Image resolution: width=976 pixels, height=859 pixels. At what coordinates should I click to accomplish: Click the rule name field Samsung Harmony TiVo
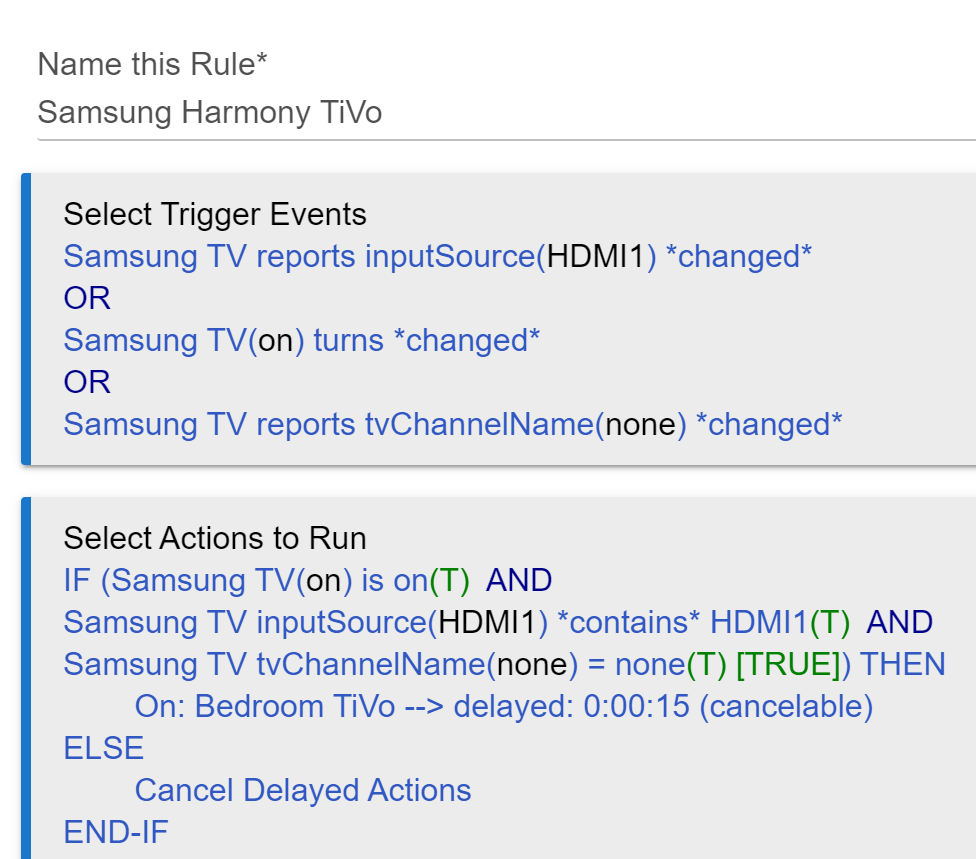click(505, 113)
